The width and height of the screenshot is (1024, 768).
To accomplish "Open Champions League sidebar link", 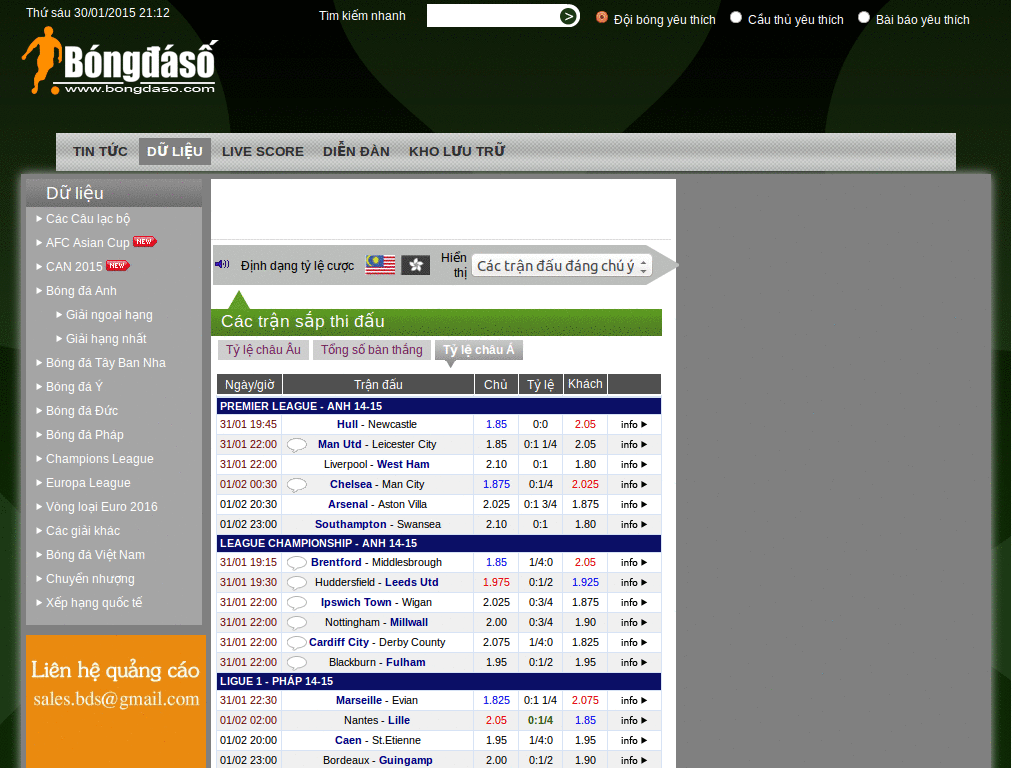I will click(99, 459).
